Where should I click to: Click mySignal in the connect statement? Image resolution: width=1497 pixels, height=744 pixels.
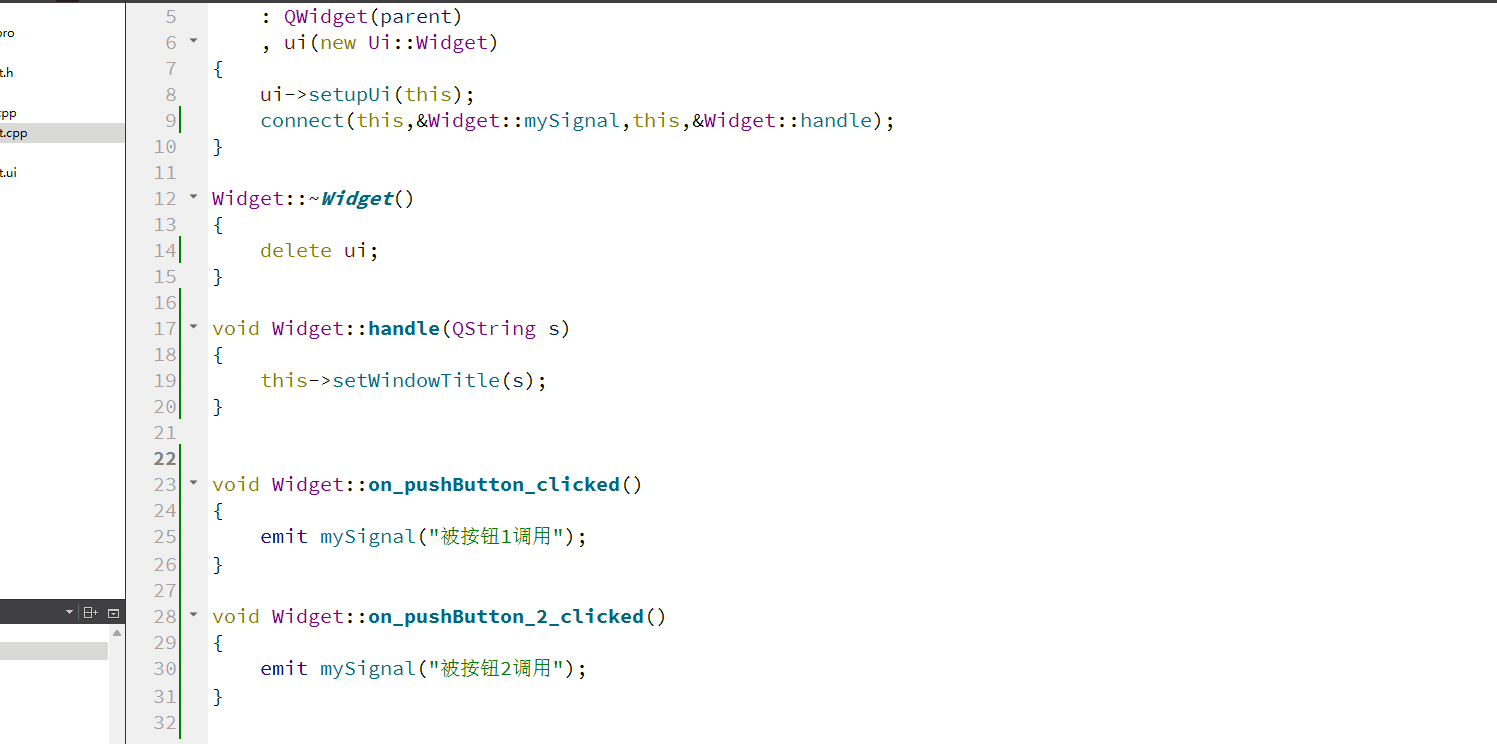[572, 120]
